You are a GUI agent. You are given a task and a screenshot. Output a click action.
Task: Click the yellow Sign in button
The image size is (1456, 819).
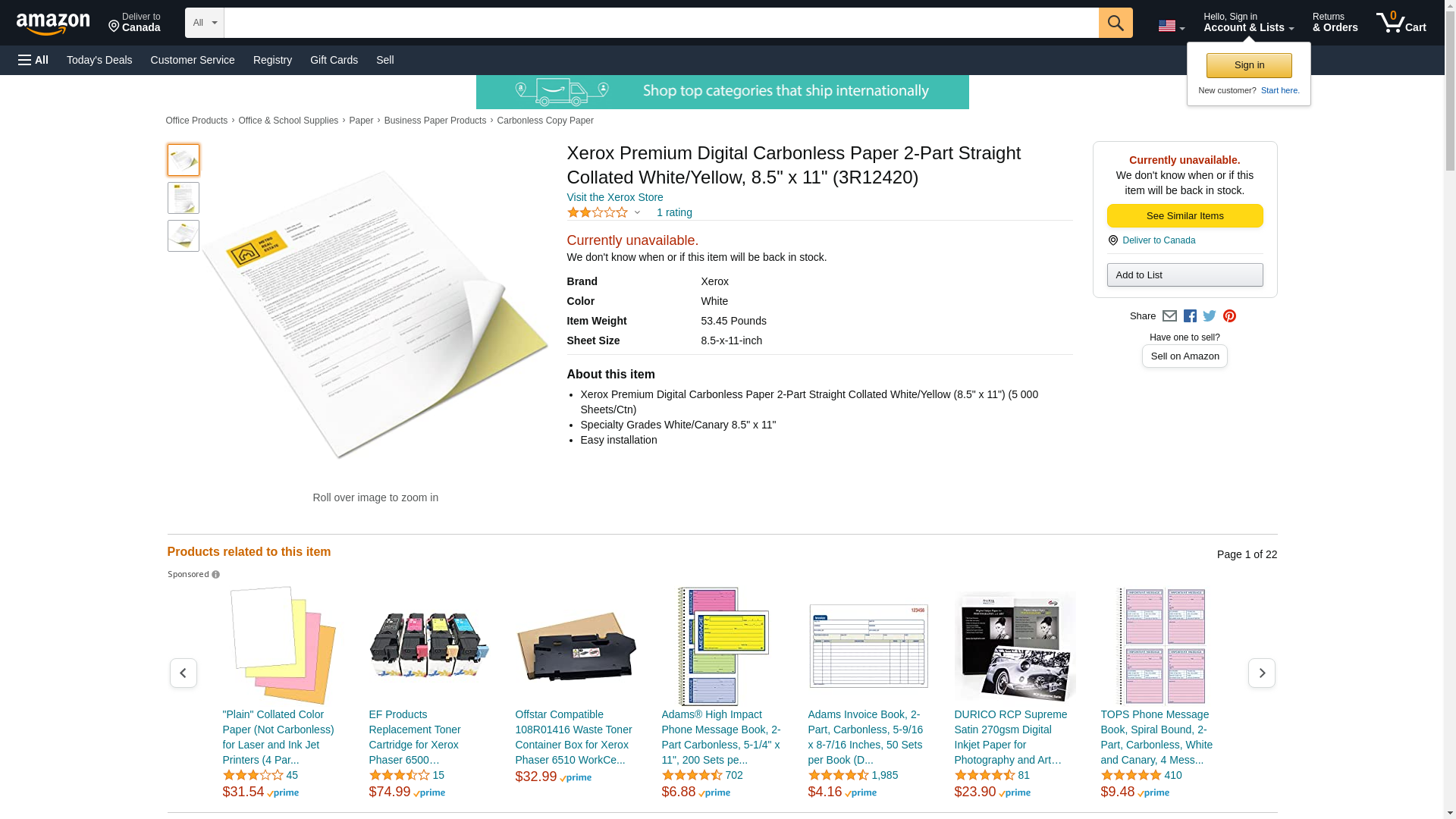coord(1249,65)
